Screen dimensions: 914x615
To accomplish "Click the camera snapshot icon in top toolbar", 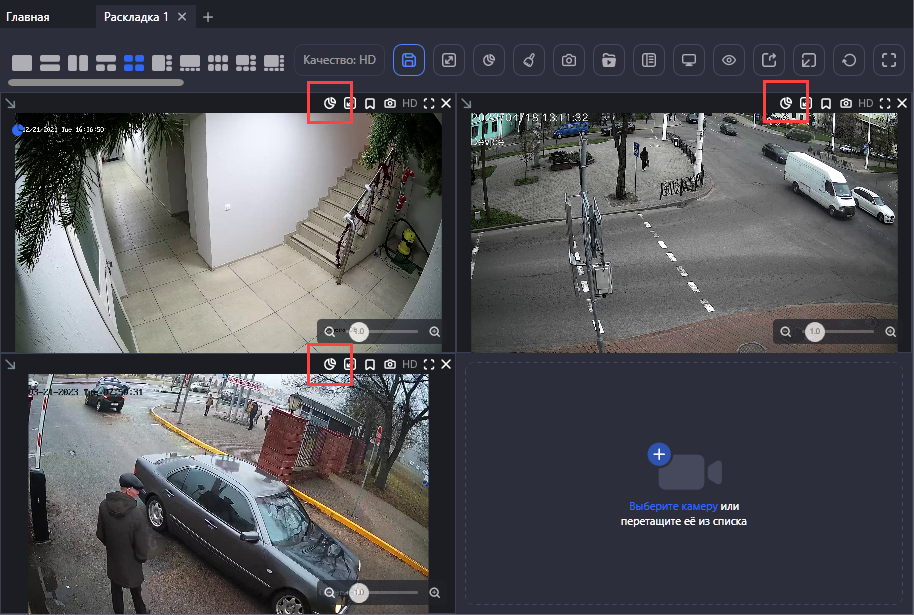I will coord(568,60).
